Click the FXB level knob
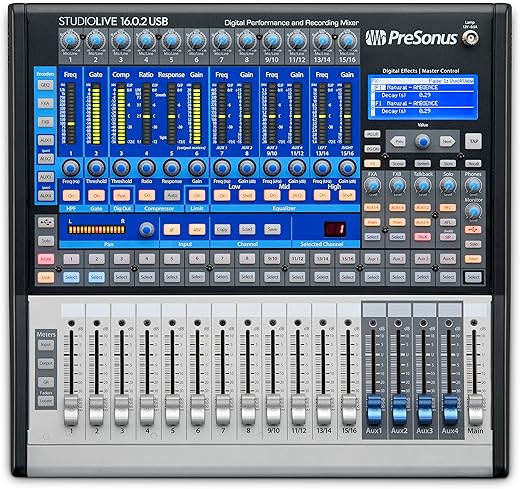Viewport: 520px width, 489px height. click(x=397, y=185)
